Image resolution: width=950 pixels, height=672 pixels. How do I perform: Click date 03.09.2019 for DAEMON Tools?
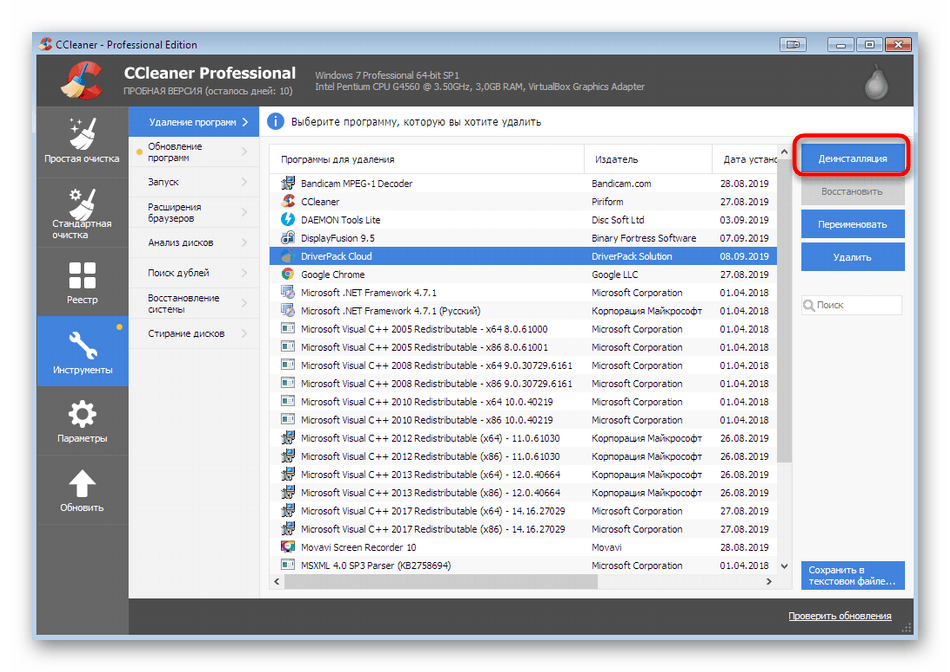[x=744, y=220]
